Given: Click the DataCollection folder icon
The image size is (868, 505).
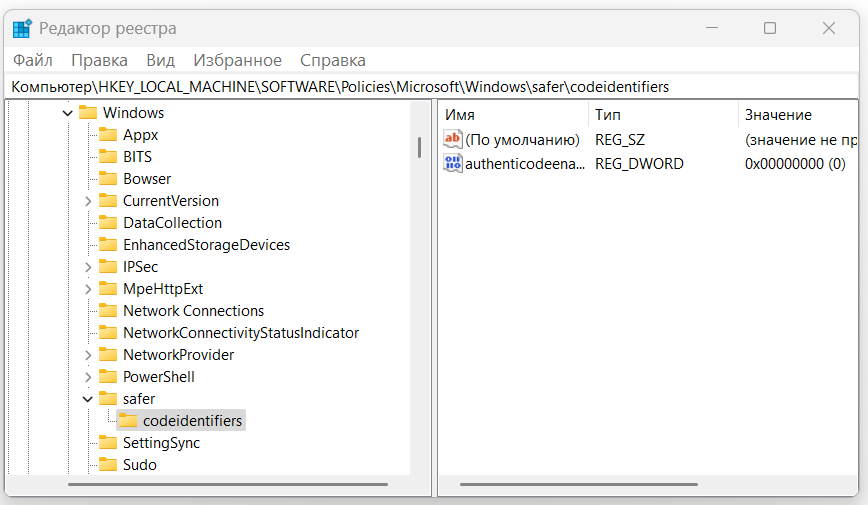Looking at the screenshot, I should (x=108, y=223).
